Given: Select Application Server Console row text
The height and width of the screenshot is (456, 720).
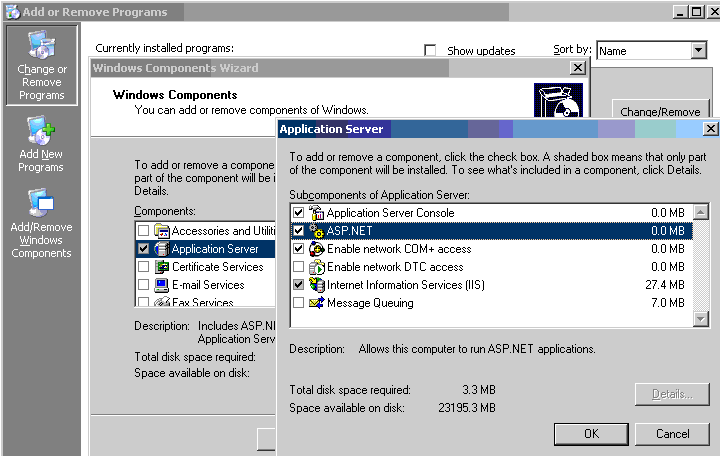Looking at the screenshot, I should click(x=390, y=213).
